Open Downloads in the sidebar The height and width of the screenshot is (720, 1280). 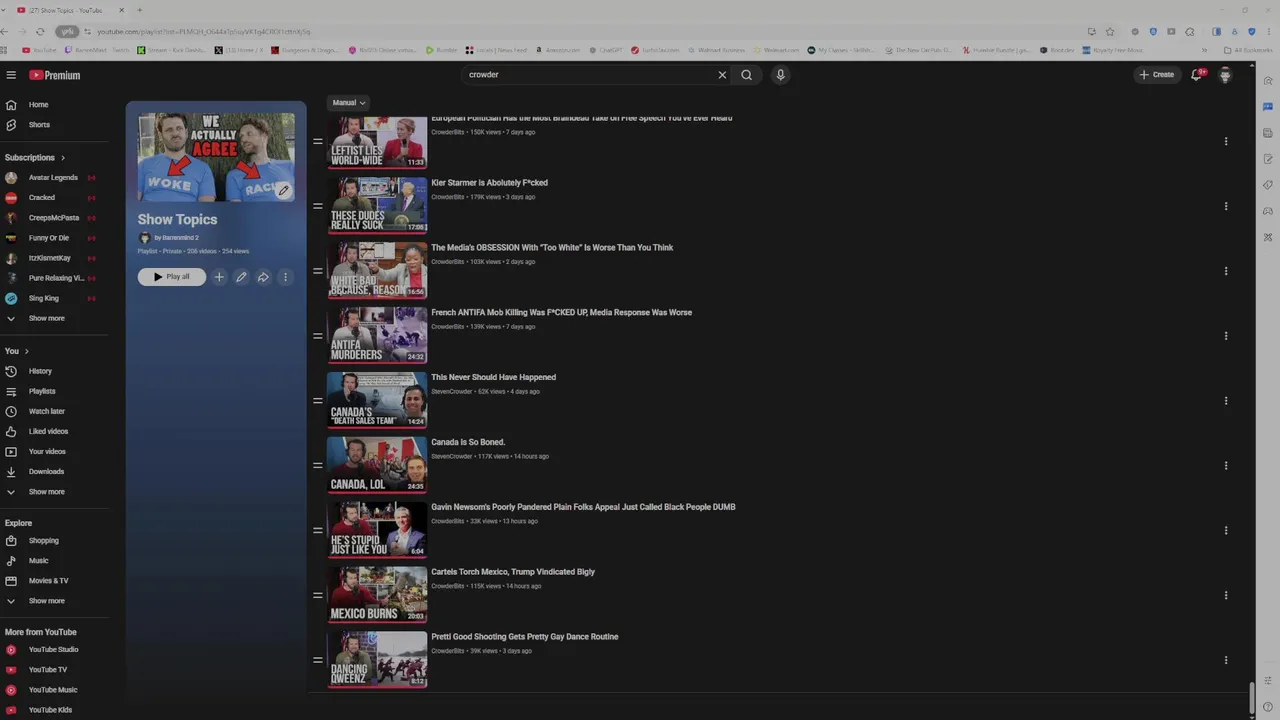46,471
